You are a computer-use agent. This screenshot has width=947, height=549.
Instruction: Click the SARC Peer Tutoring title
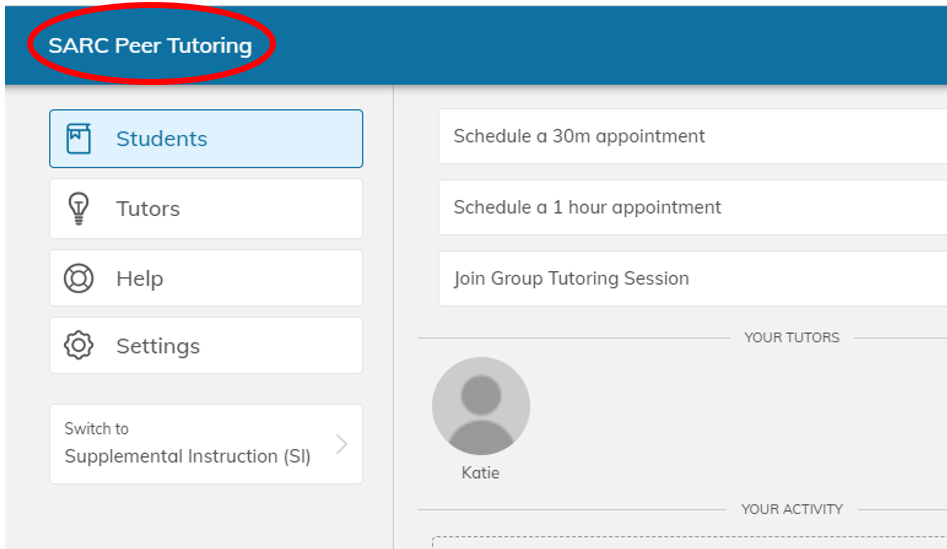(150, 45)
